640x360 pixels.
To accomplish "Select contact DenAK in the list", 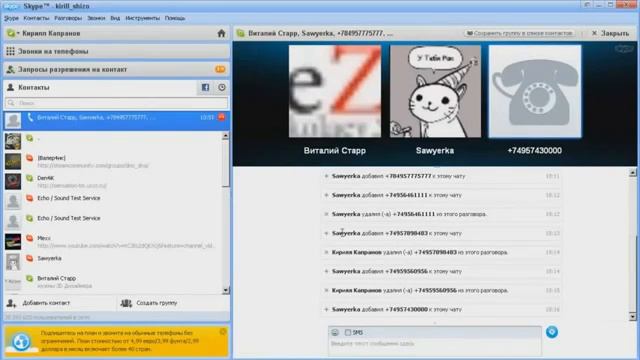I will 113,182.
